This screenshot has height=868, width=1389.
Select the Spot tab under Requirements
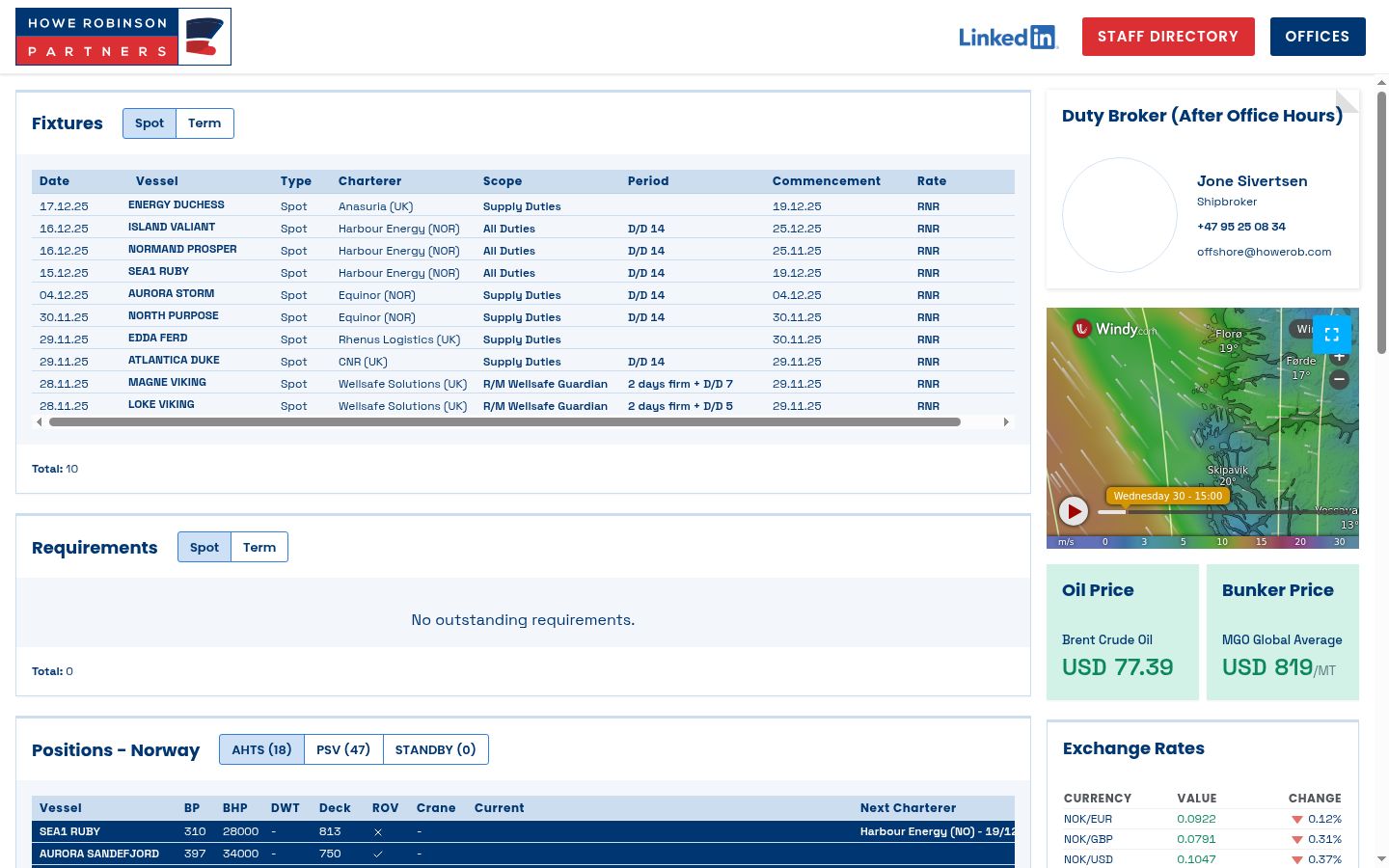[204, 547]
